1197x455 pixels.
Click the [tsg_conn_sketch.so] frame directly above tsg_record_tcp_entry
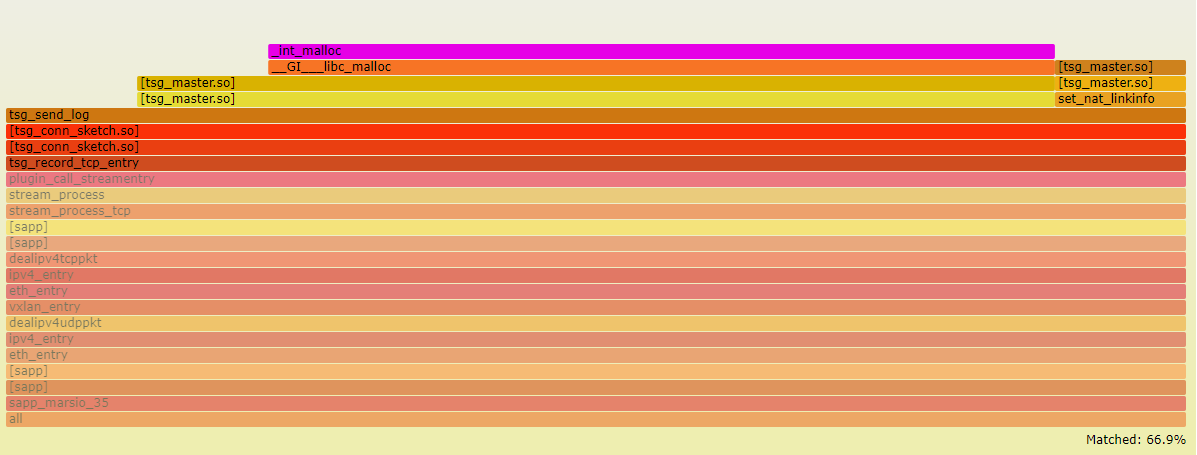(x=596, y=147)
